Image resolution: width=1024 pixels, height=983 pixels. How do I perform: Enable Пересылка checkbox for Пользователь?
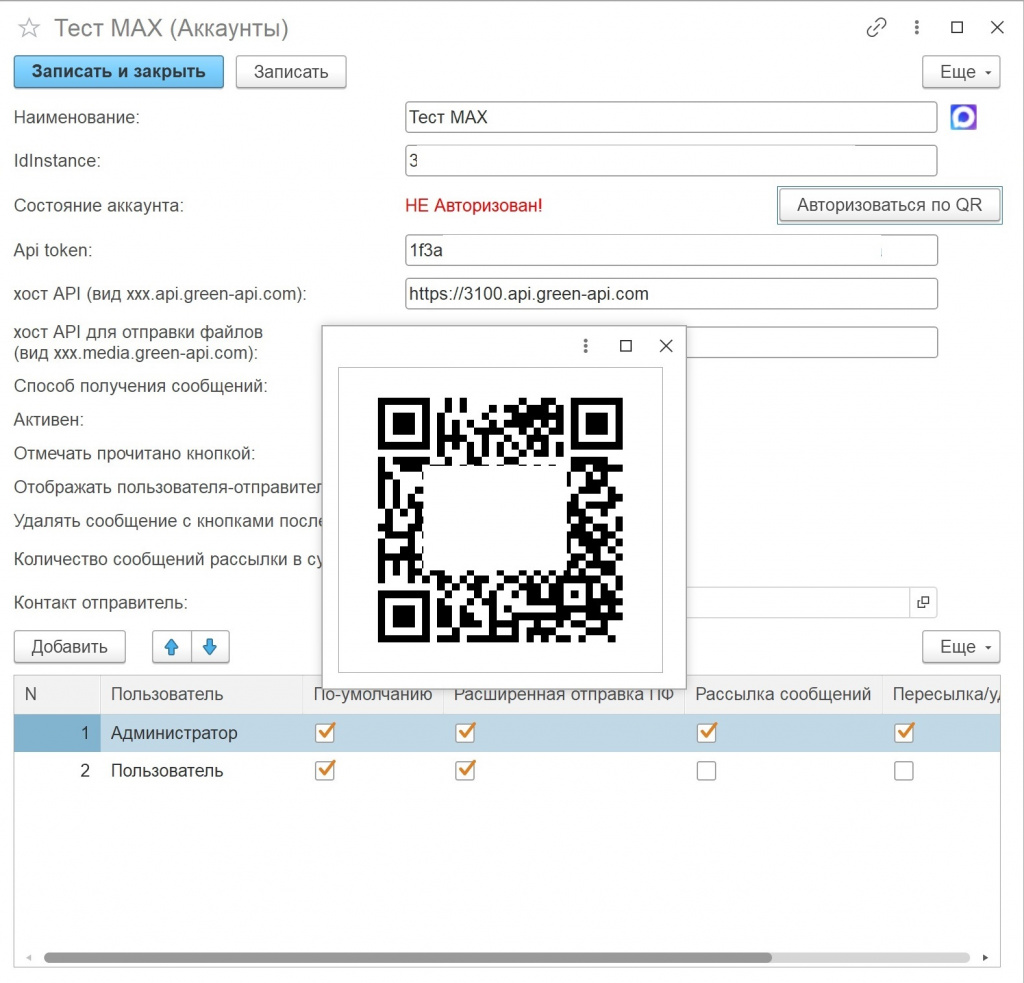click(904, 771)
